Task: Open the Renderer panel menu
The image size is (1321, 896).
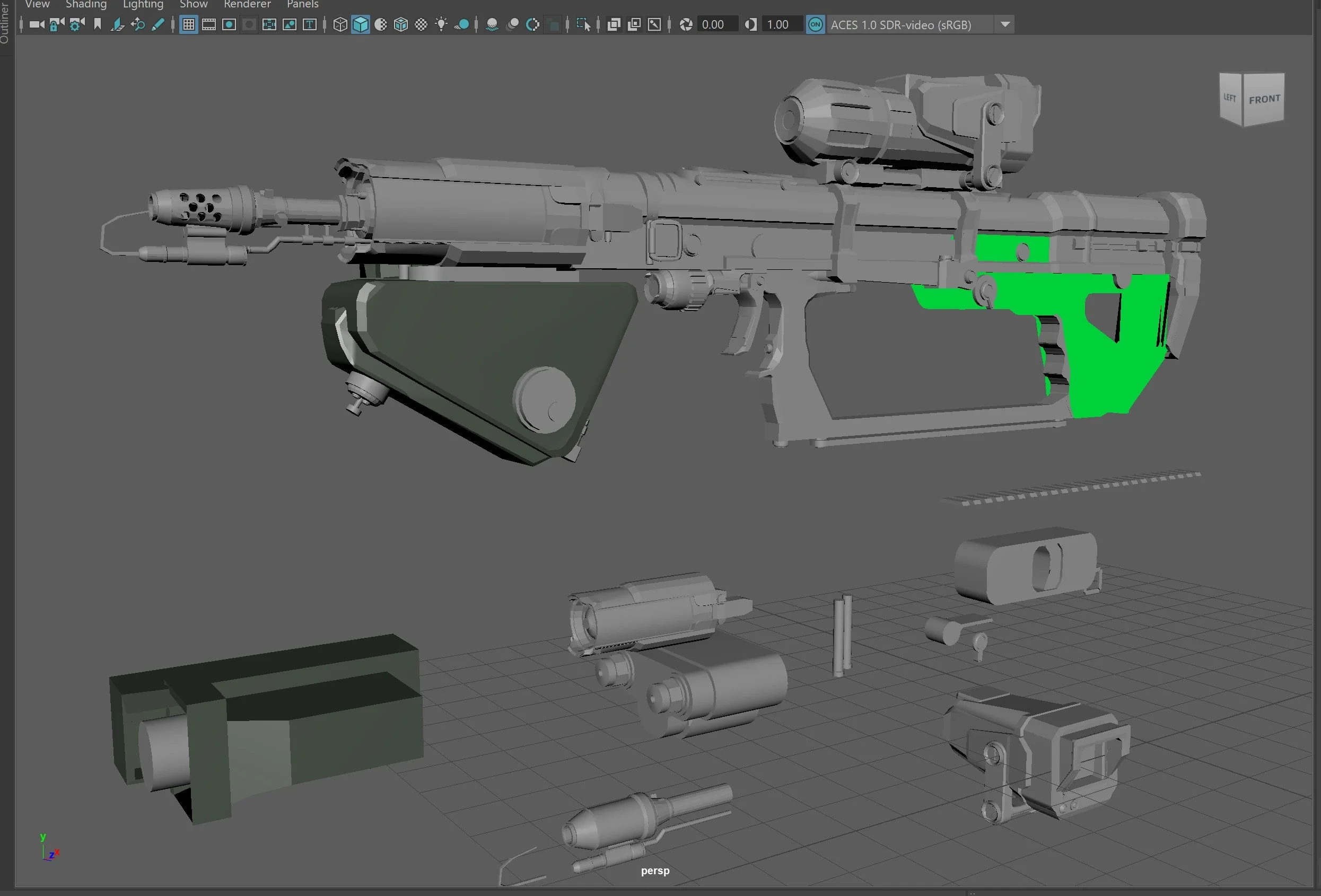Action: pos(247,5)
